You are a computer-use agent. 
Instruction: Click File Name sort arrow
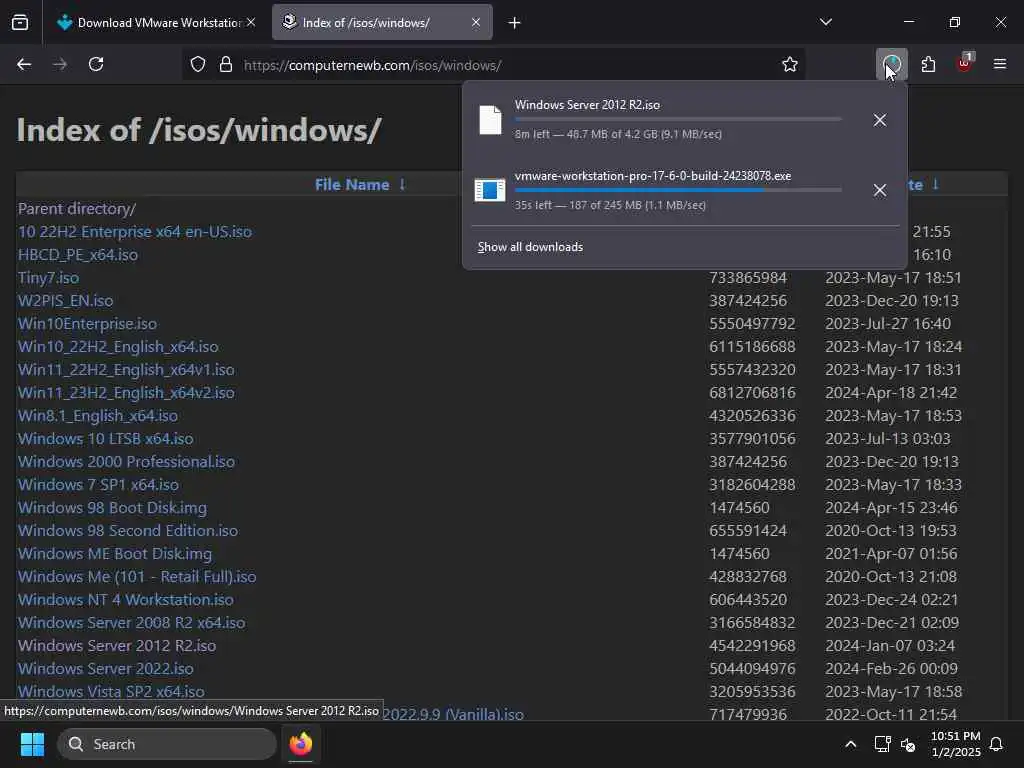click(402, 184)
